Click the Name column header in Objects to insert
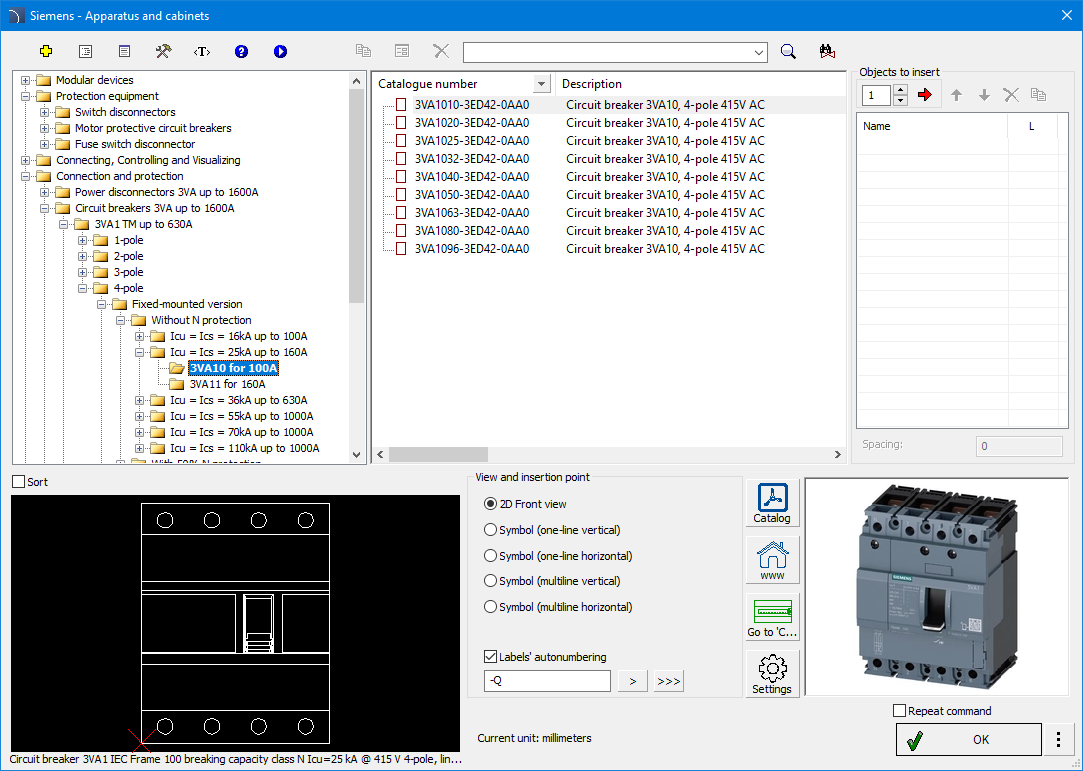Viewport: 1083px width, 771px height. pos(932,126)
